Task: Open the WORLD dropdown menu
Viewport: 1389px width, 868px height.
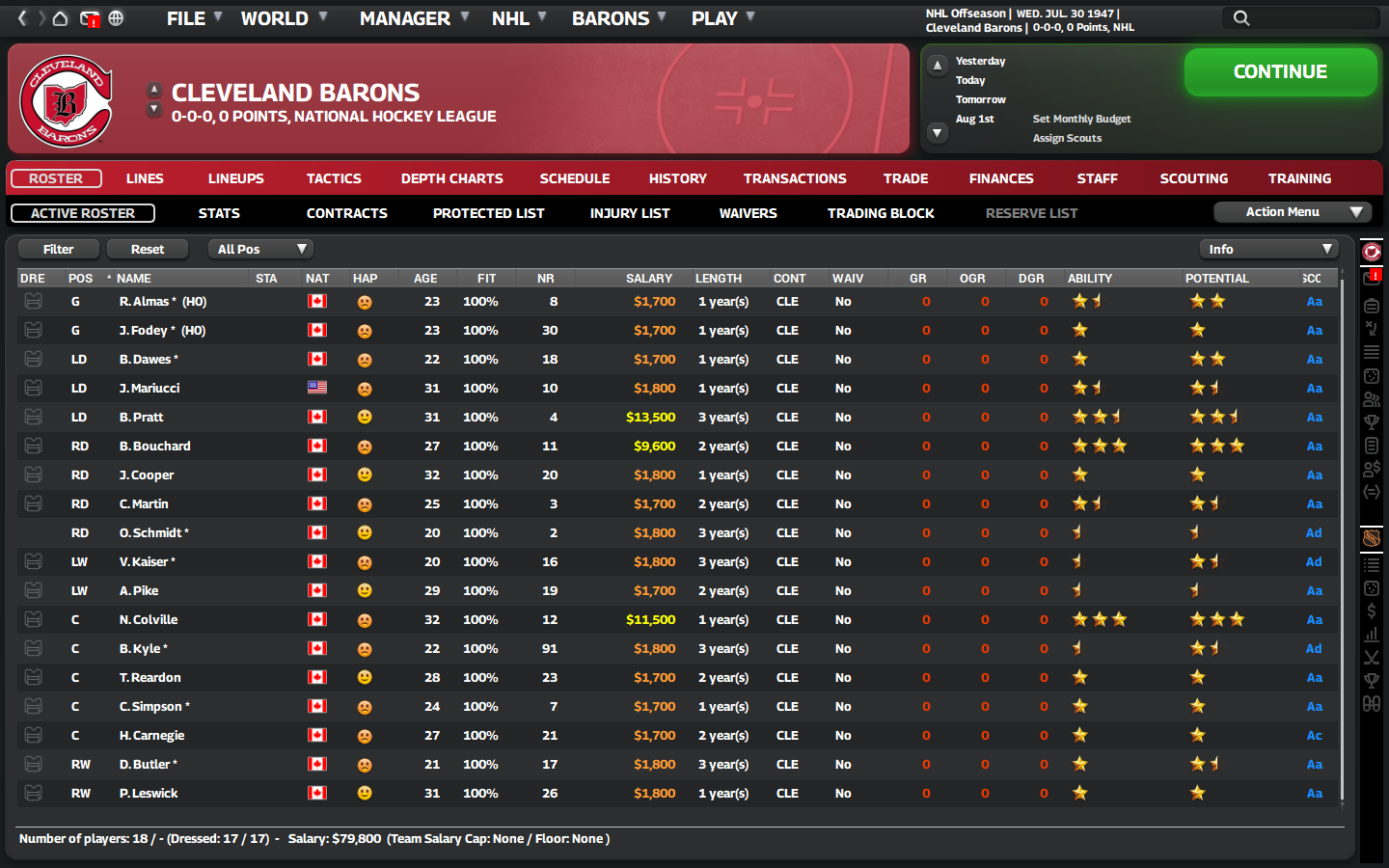Action: 284,18
